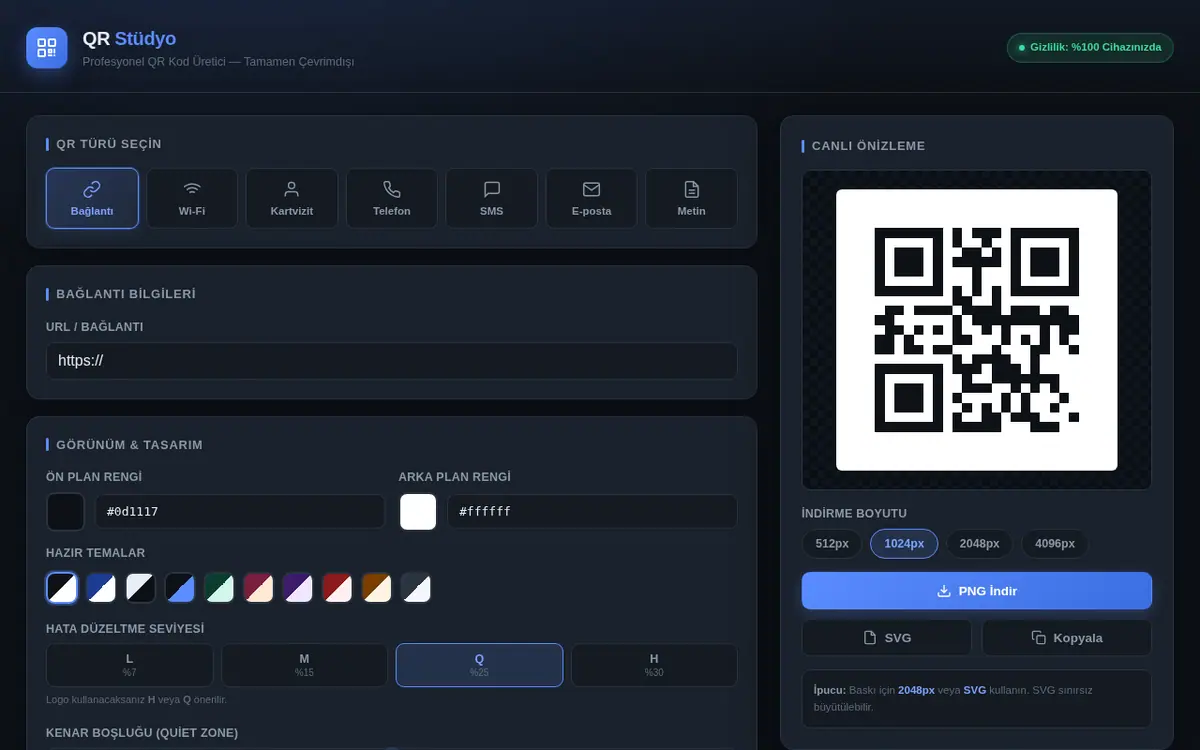This screenshot has height=750, width=1200.
Task: Select the Bağlantı QR type
Action: click(x=92, y=198)
